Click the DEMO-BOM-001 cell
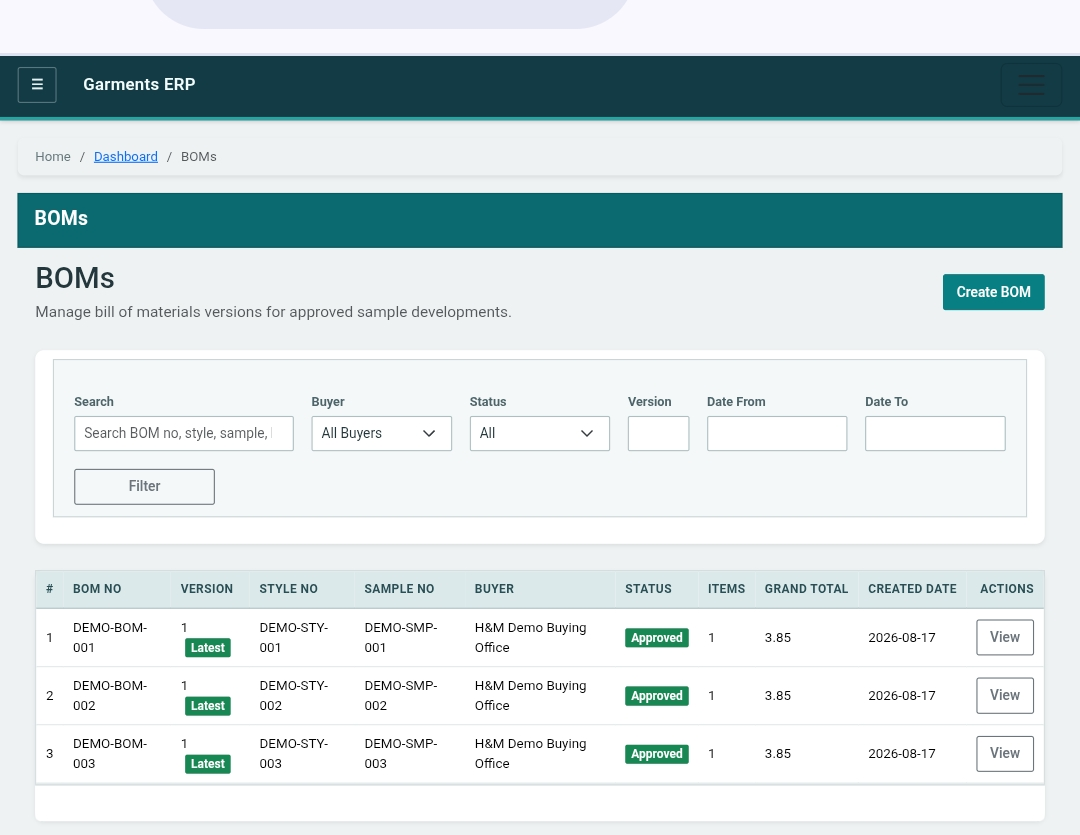The image size is (1080, 835). (x=110, y=637)
